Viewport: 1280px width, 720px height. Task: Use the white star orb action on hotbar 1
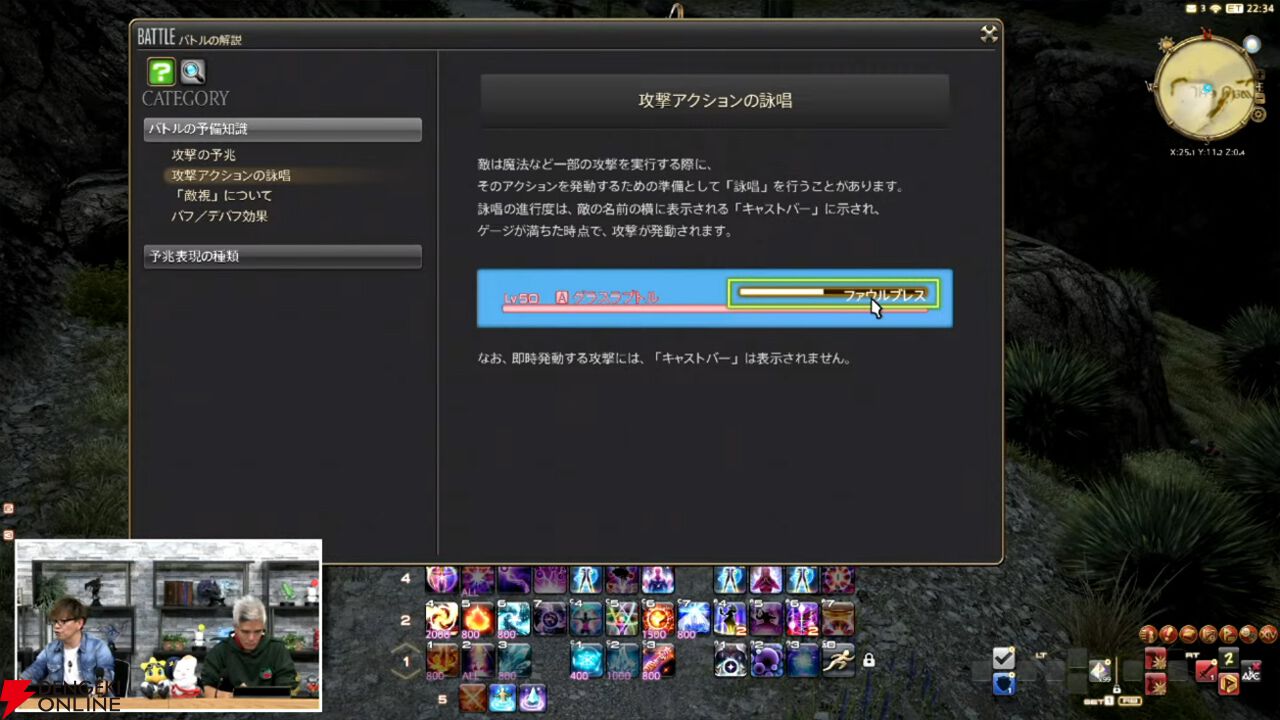[730, 660]
